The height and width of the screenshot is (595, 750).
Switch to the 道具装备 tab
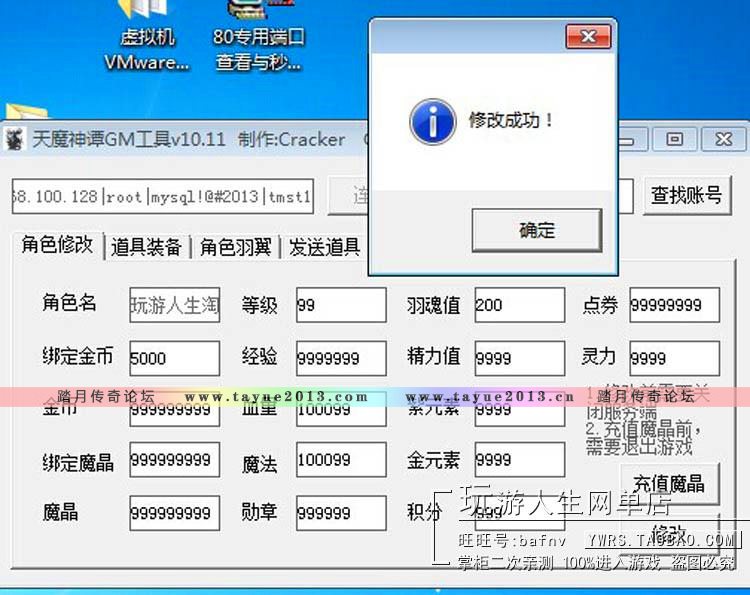pos(146,247)
